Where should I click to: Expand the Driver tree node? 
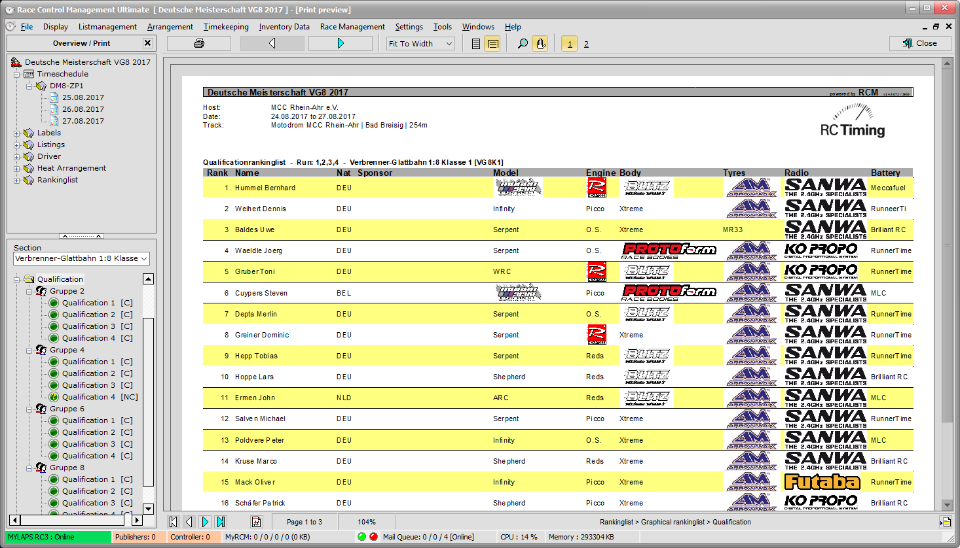(x=17, y=157)
